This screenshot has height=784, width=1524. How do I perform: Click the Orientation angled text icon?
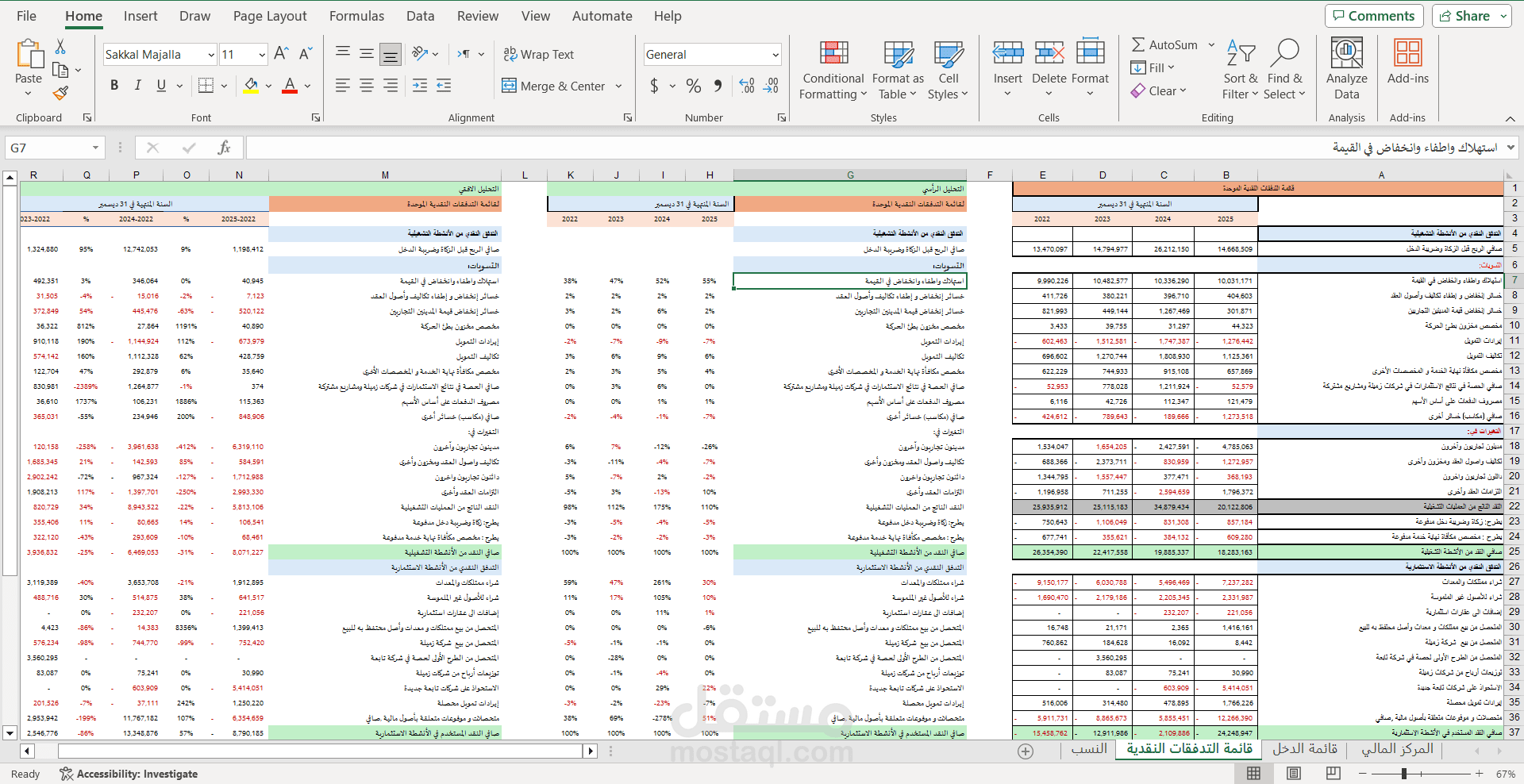point(421,54)
